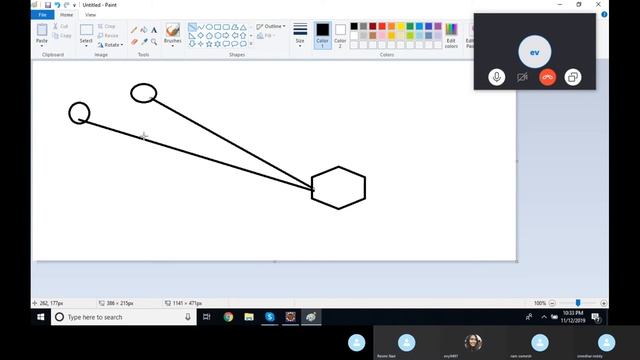Click the Crop button
This screenshot has height=360, width=640.
107,26
